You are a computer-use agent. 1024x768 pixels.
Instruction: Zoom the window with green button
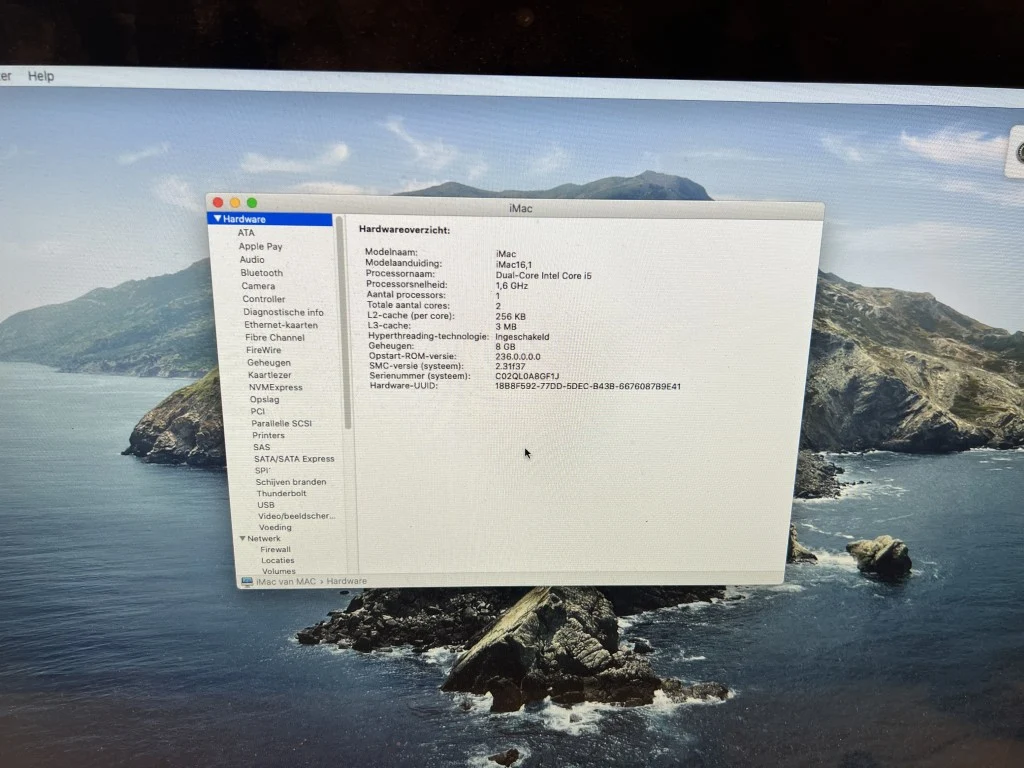[252, 203]
